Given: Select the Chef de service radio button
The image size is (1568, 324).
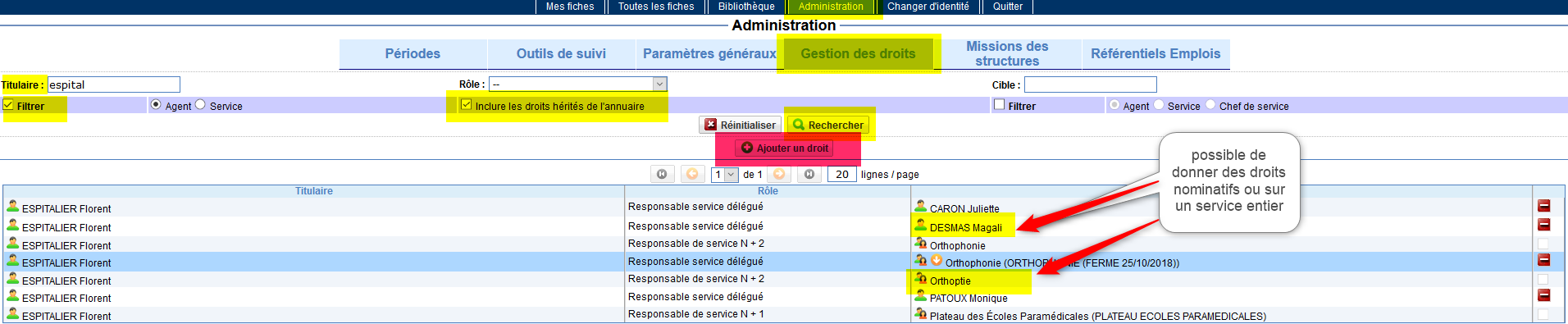Looking at the screenshot, I should pyautogui.click(x=1210, y=104).
